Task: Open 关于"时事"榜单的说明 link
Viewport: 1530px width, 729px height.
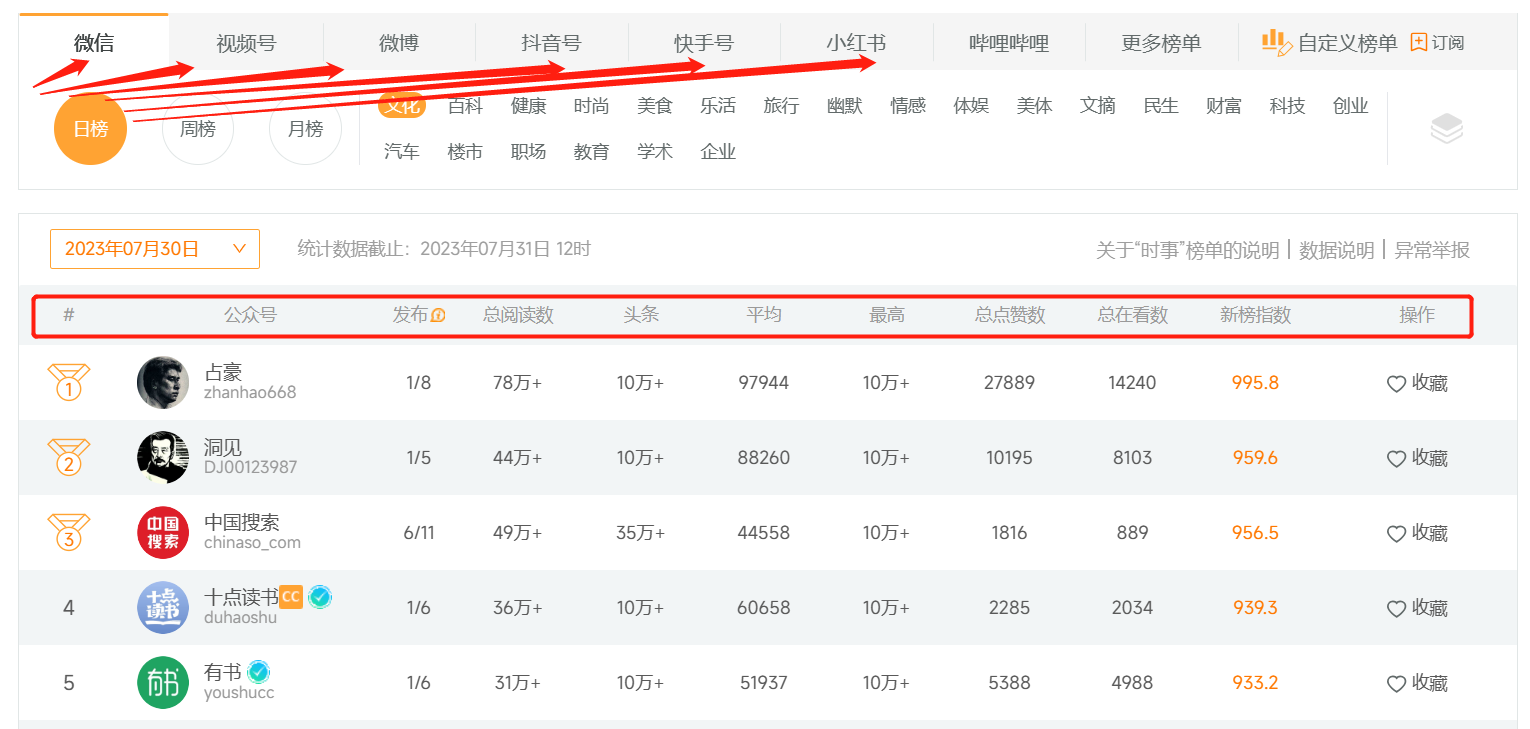Action: [x=1188, y=250]
